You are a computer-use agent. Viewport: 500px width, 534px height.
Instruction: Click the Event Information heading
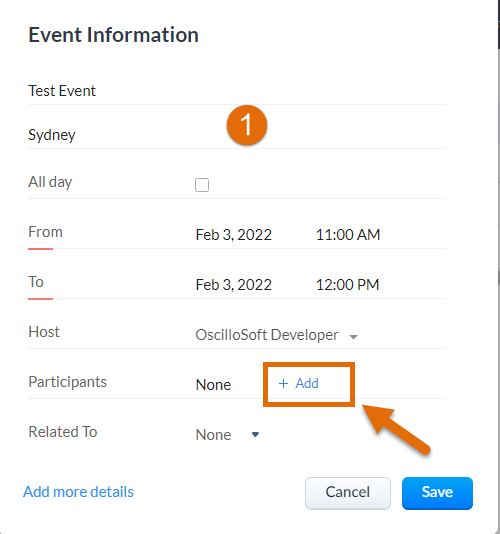pos(113,35)
